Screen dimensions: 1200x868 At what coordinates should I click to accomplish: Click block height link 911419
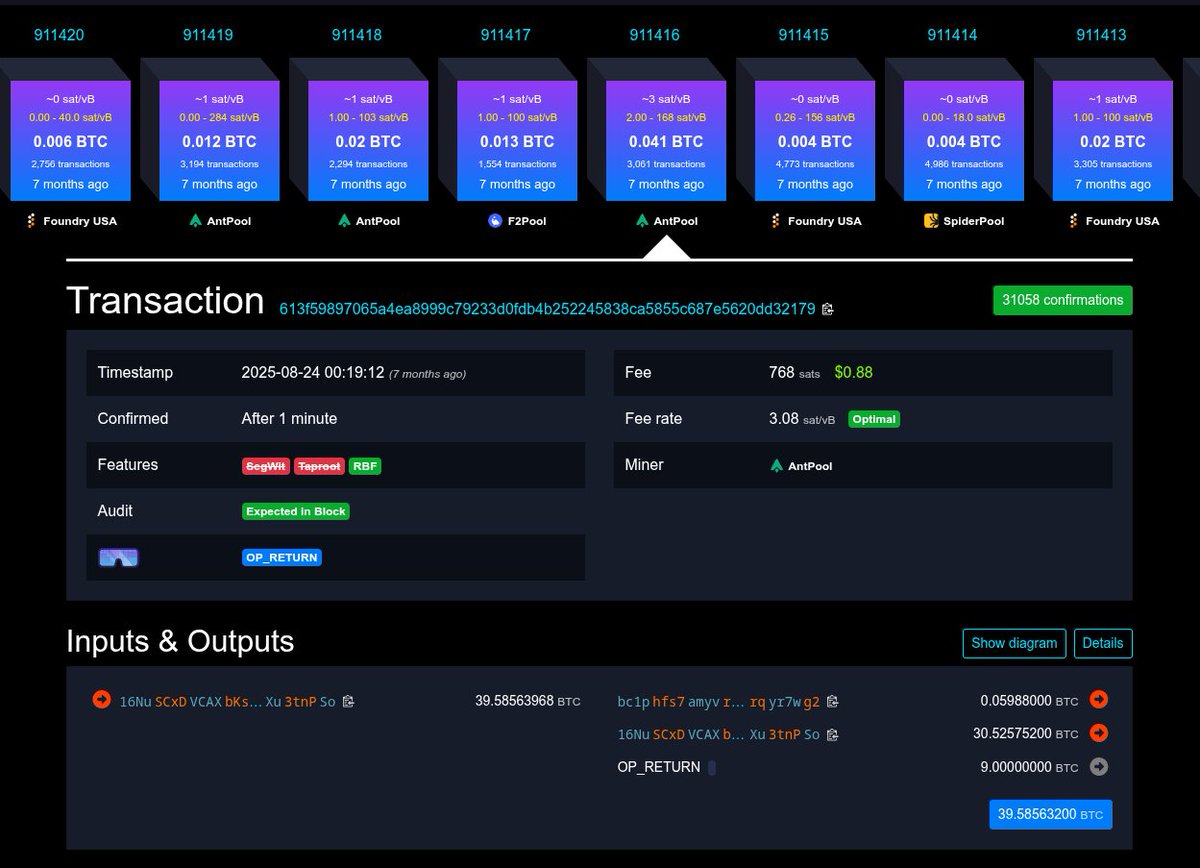point(208,35)
